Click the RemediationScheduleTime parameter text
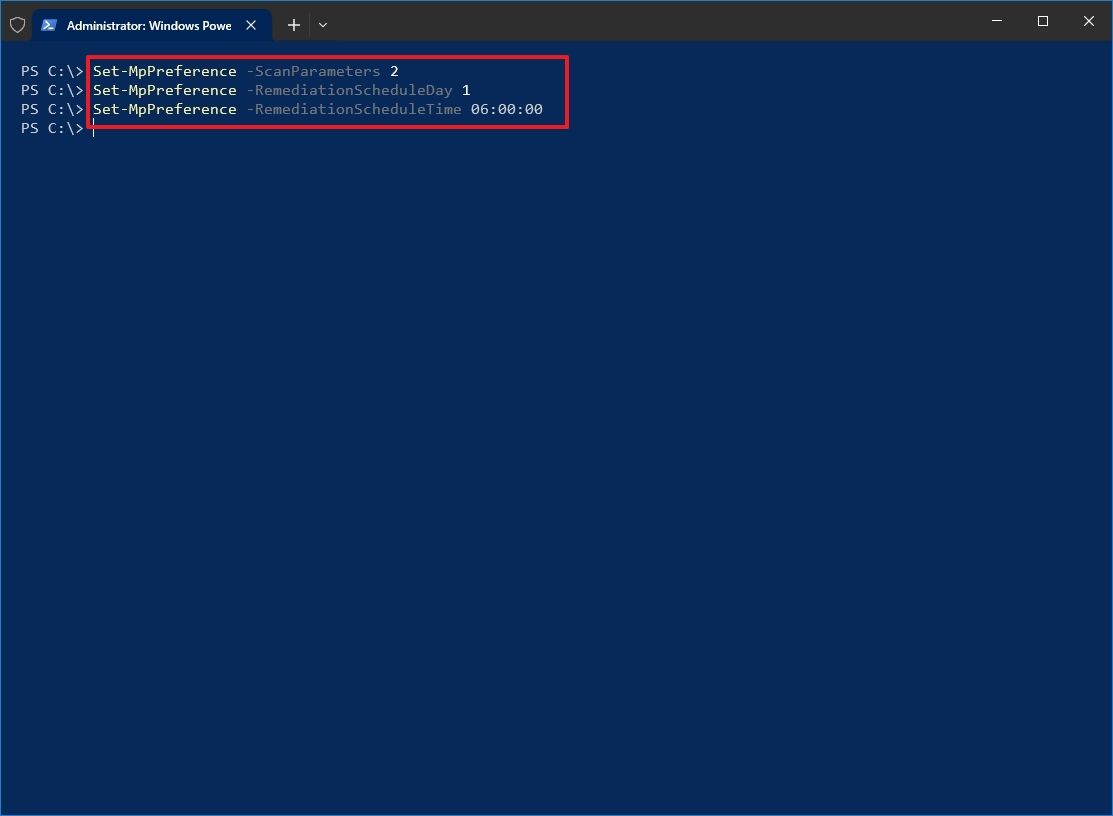Image resolution: width=1113 pixels, height=816 pixels. (355, 109)
